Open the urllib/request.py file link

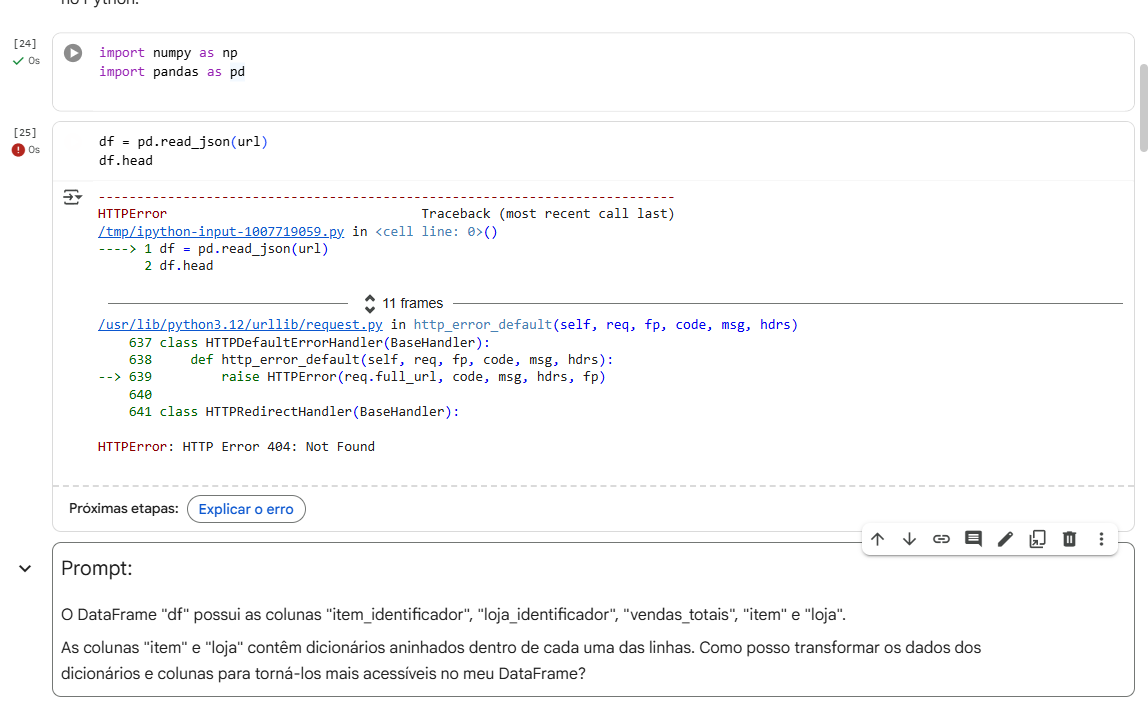point(240,325)
